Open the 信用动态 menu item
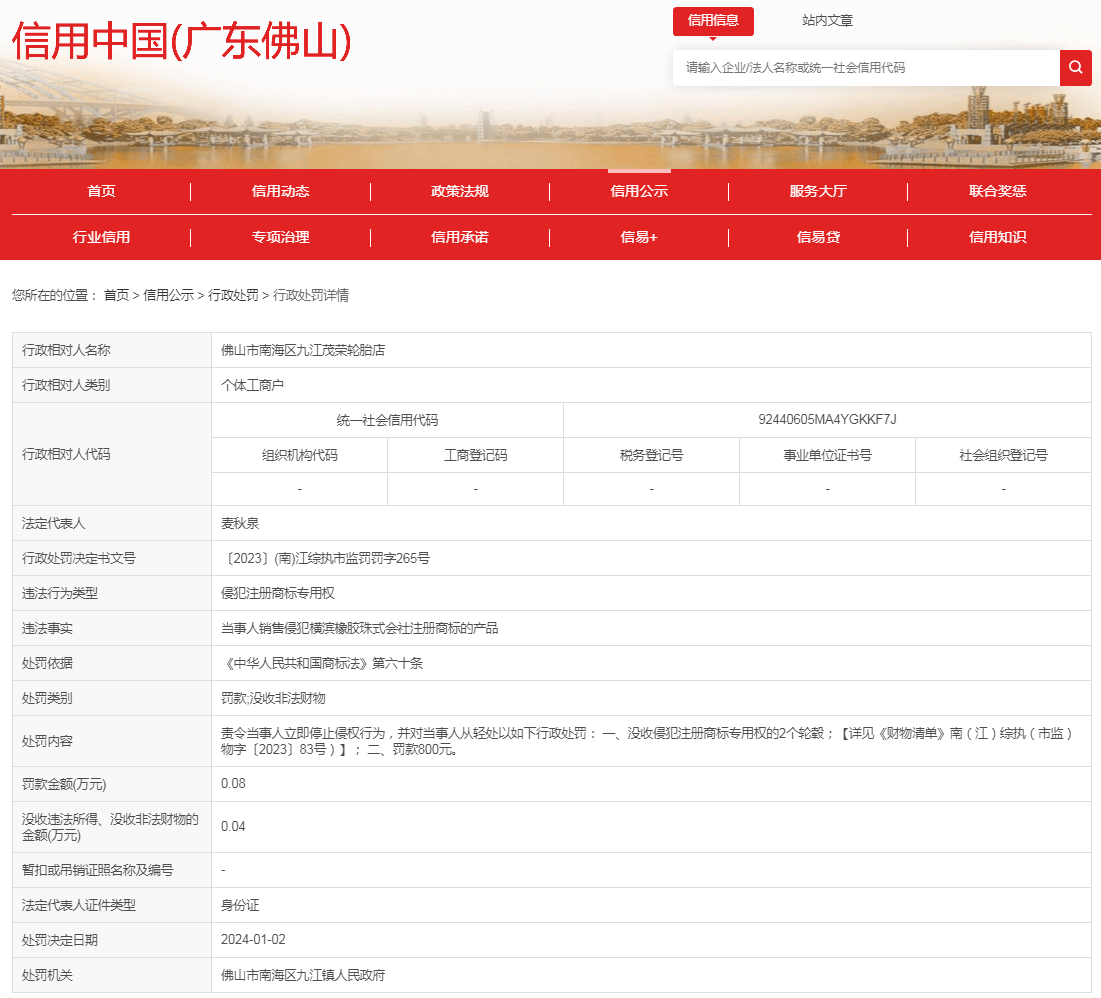Screen dimensions: 1101x998 click(280, 192)
